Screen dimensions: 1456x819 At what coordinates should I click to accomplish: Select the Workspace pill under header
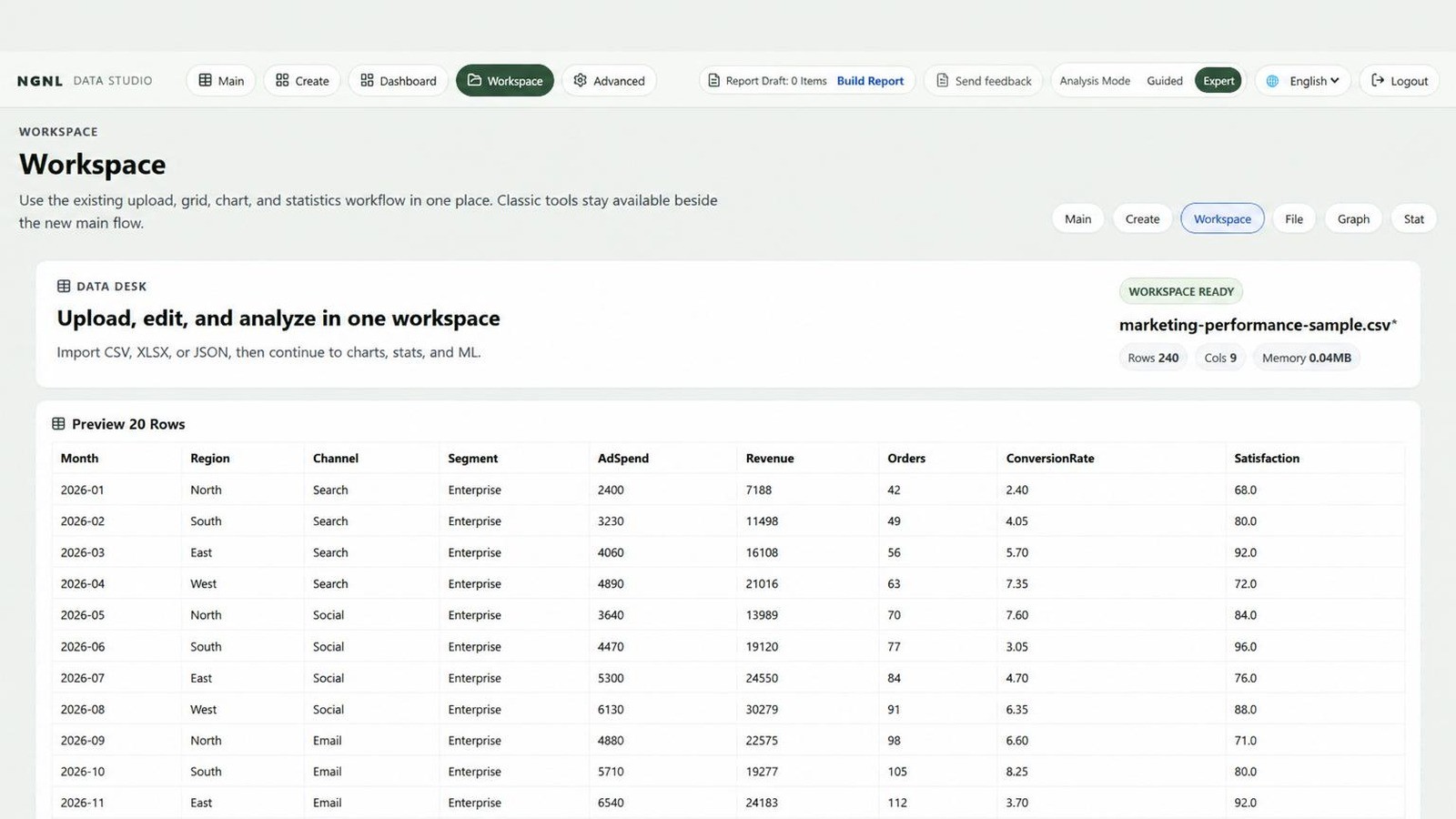point(1222,218)
